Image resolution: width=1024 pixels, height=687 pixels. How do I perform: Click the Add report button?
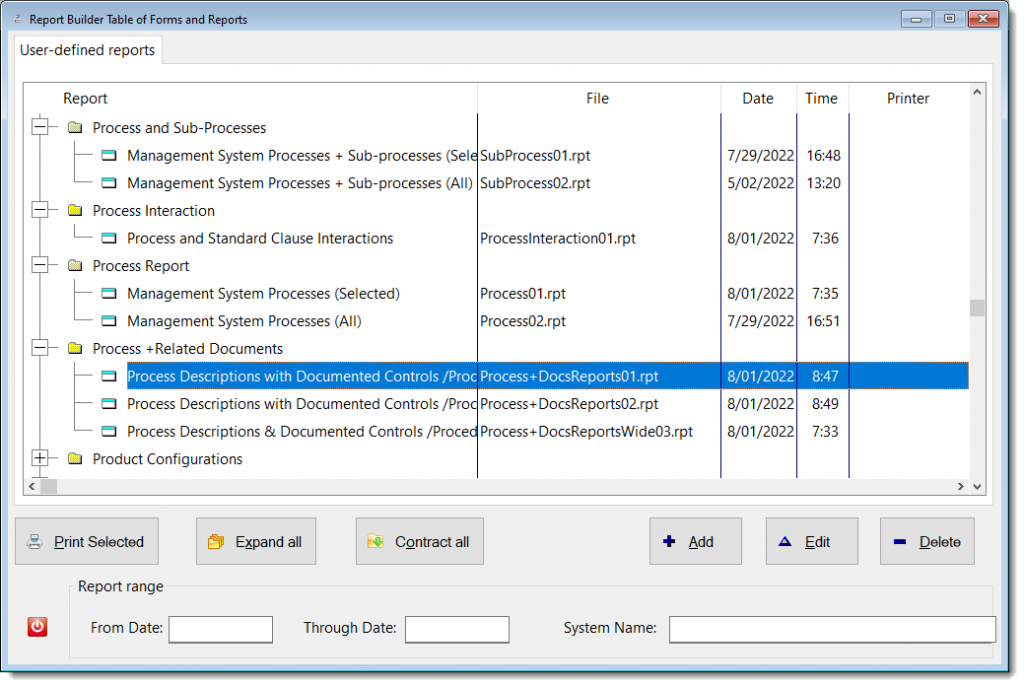pyautogui.click(x=695, y=541)
